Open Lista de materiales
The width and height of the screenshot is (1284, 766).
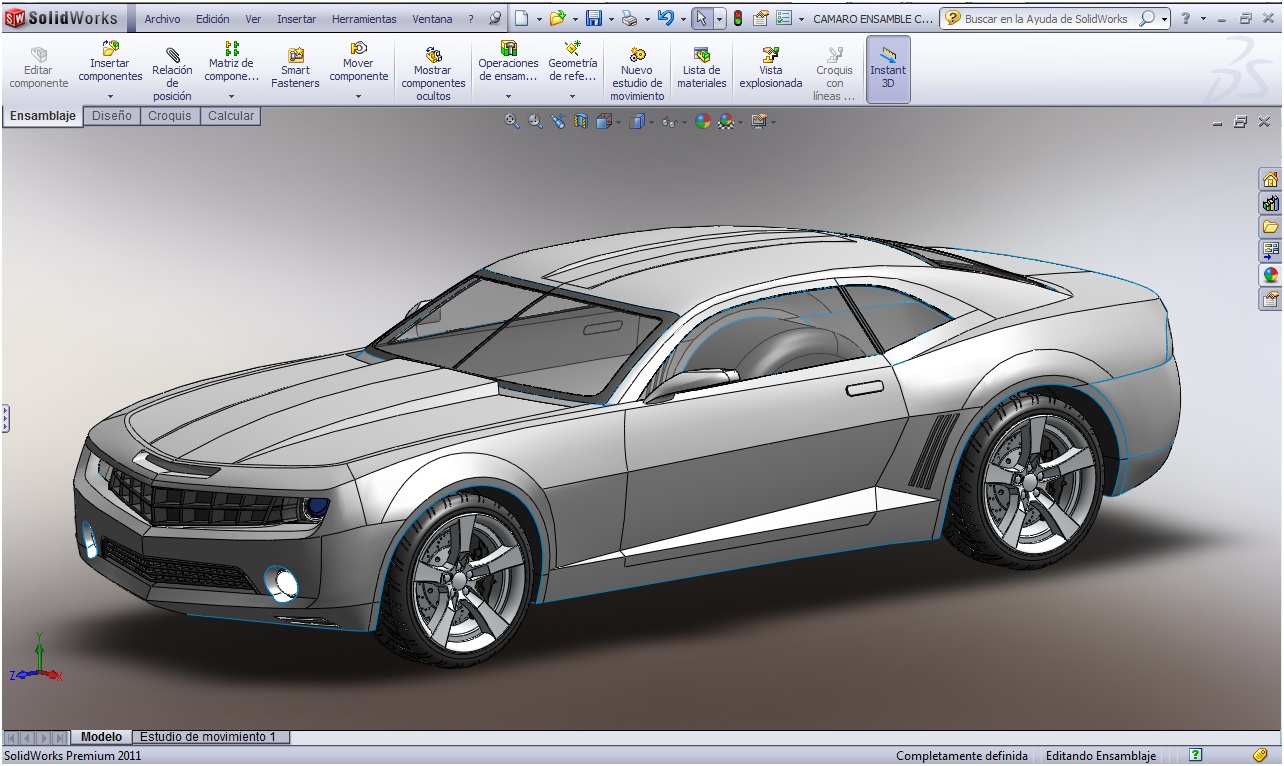click(701, 68)
